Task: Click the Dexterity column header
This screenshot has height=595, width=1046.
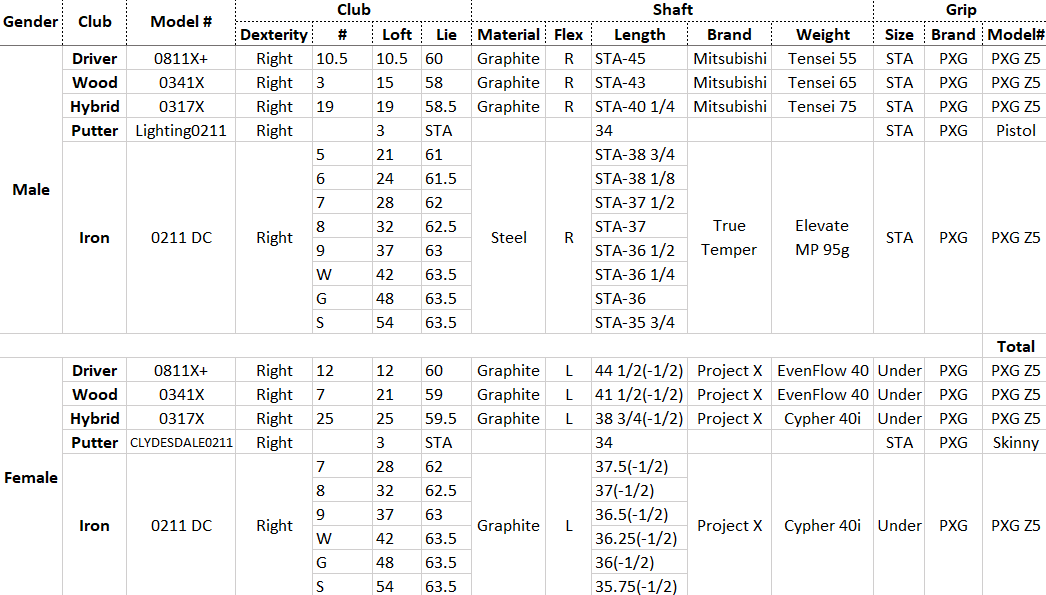Action: [274, 34]
